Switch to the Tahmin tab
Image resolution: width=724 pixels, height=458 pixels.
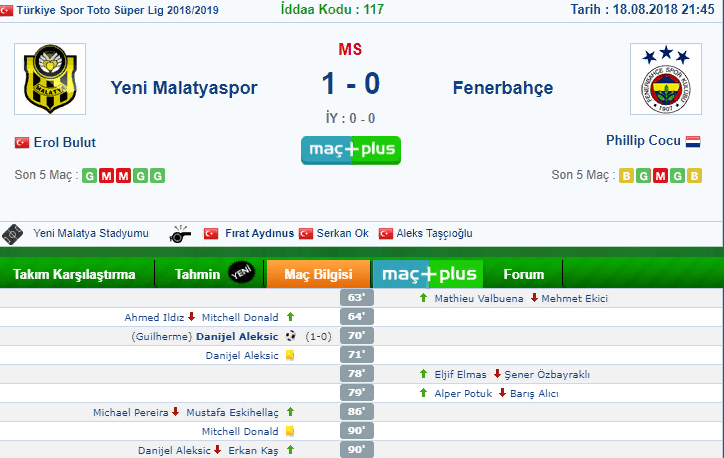point(210,274)
